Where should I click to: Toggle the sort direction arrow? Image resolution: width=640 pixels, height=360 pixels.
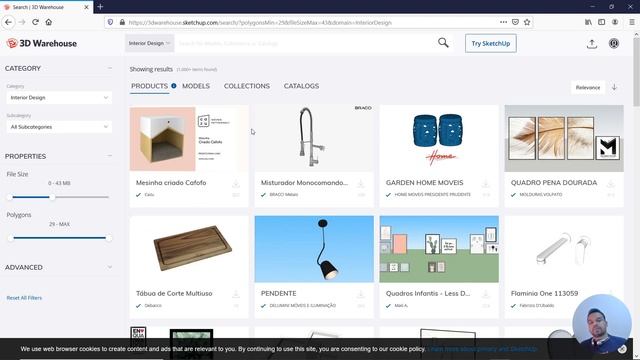614,87
